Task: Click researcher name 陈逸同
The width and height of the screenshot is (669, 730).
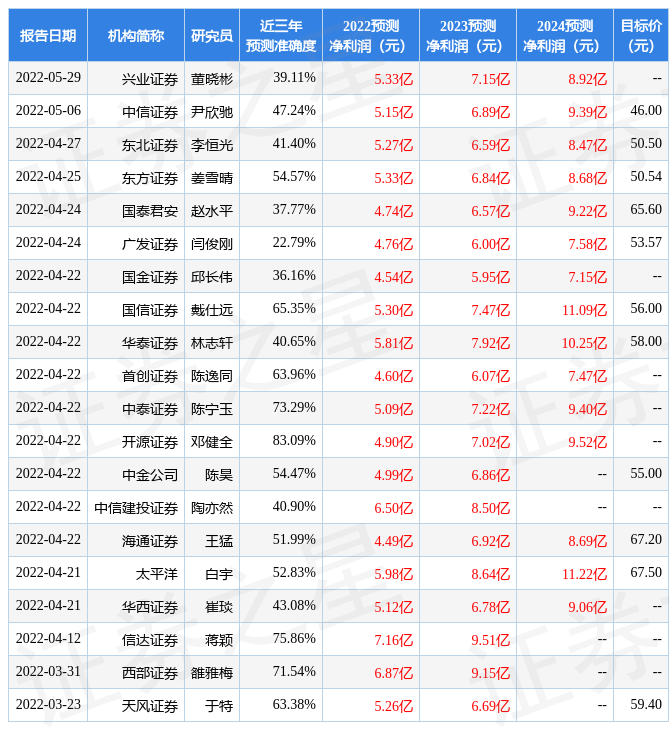Action: (x=212, y=376)
